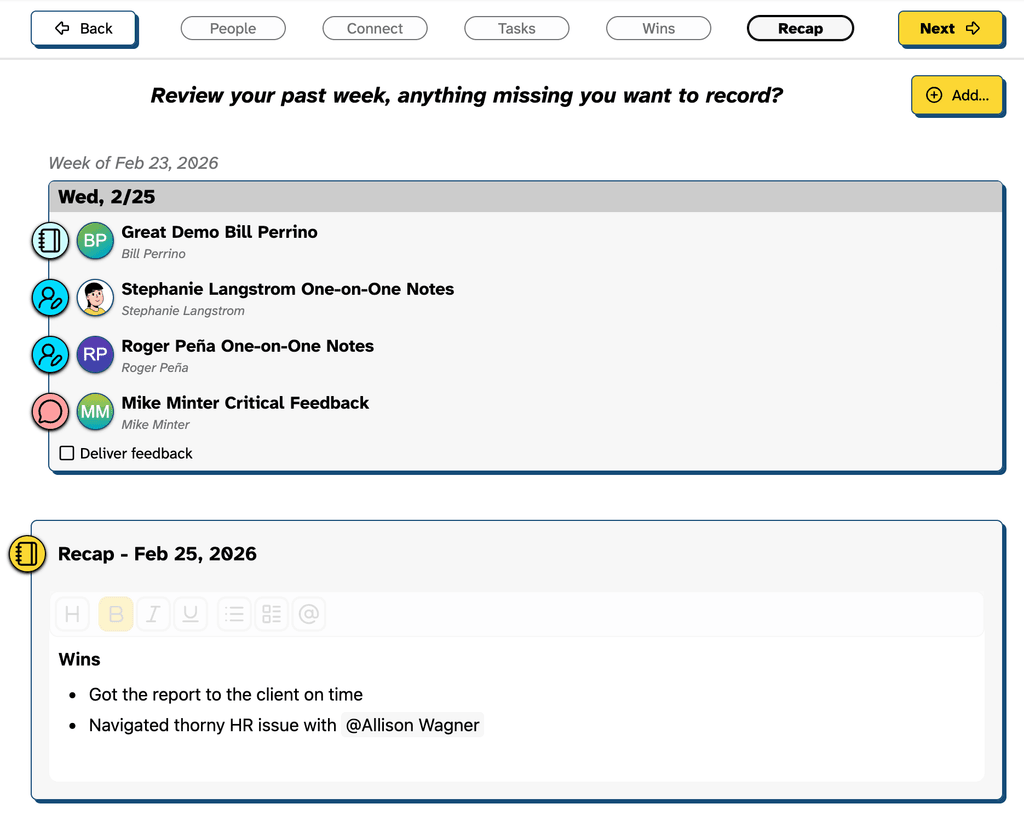1024x825 pixels.
Task: Click the notebook icon next to Great Demo
Action: pyautogui.click(x=50, y=241)
